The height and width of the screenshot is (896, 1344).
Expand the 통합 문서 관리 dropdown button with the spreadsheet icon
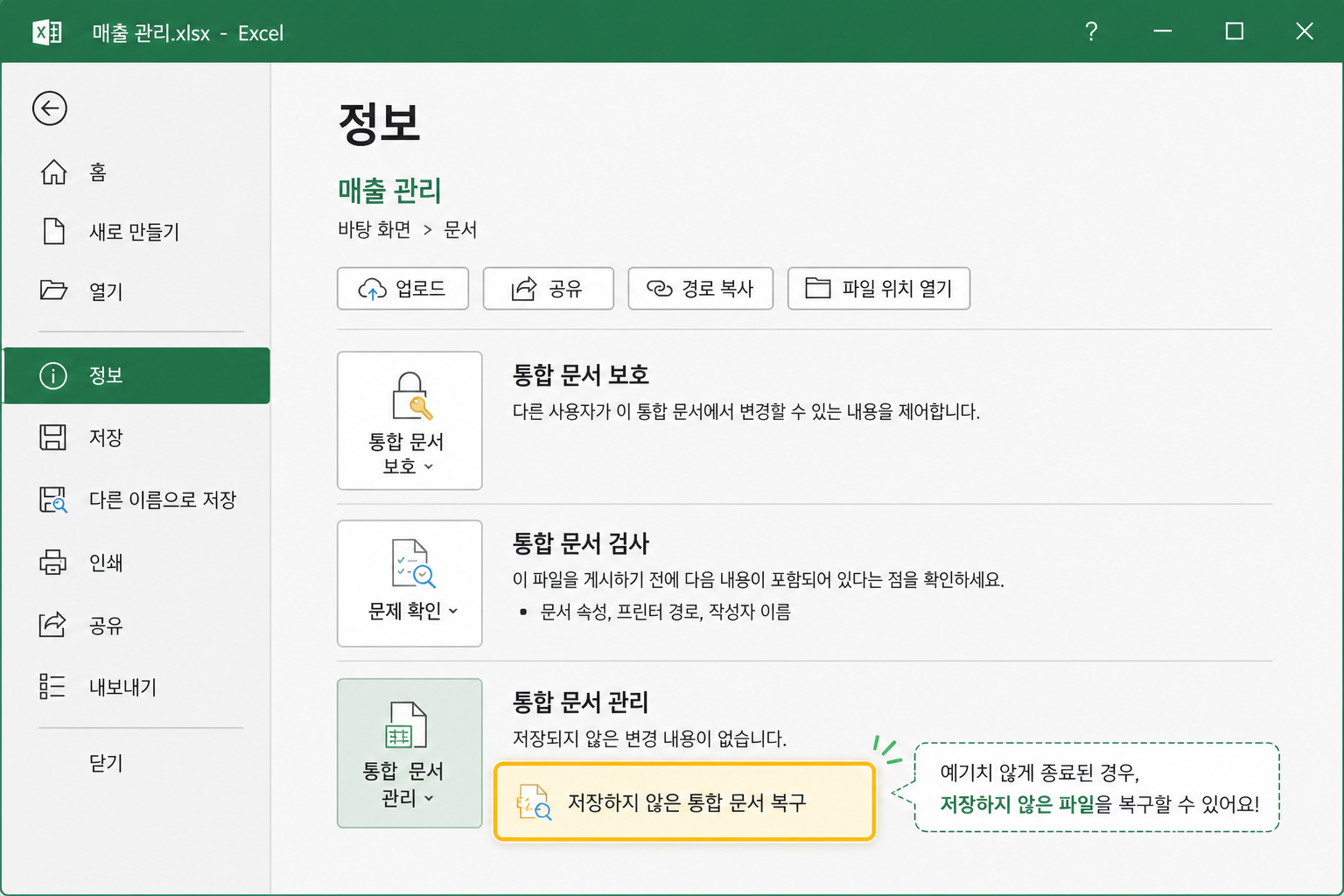409,753
